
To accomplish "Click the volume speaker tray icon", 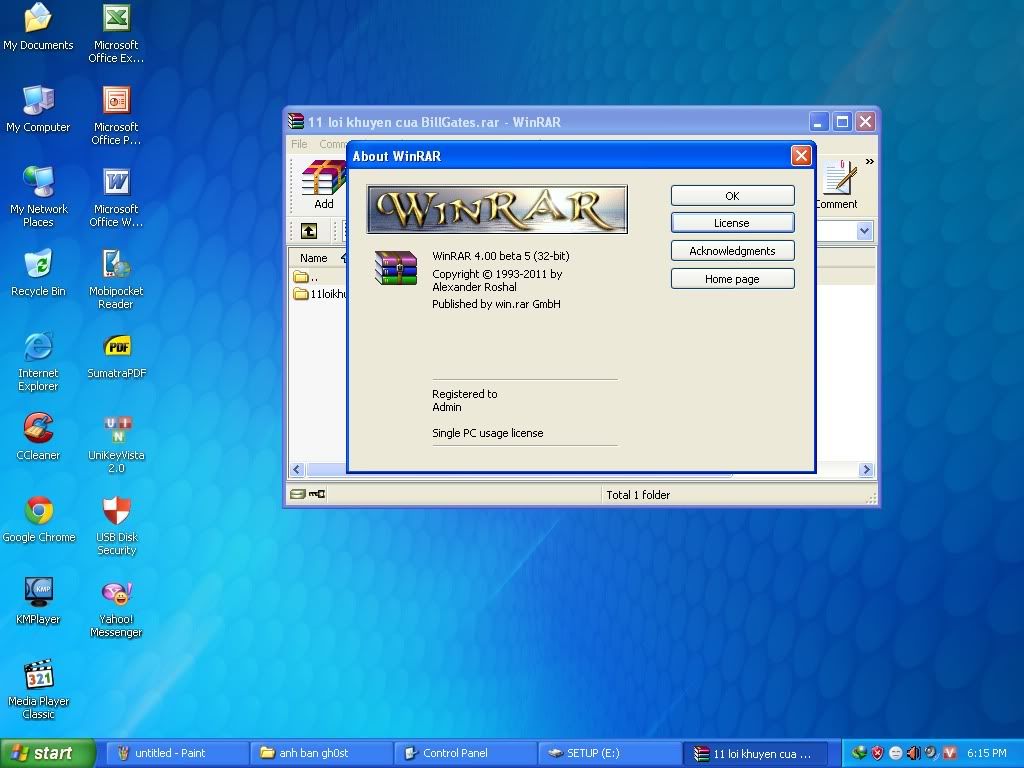I will coord(913,753).
